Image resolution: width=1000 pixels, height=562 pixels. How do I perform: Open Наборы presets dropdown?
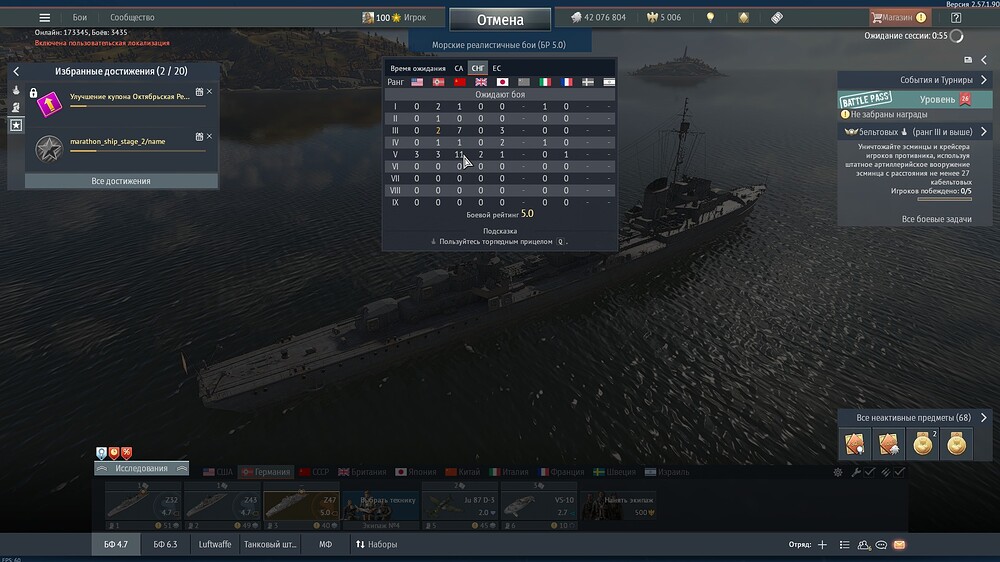376,545
